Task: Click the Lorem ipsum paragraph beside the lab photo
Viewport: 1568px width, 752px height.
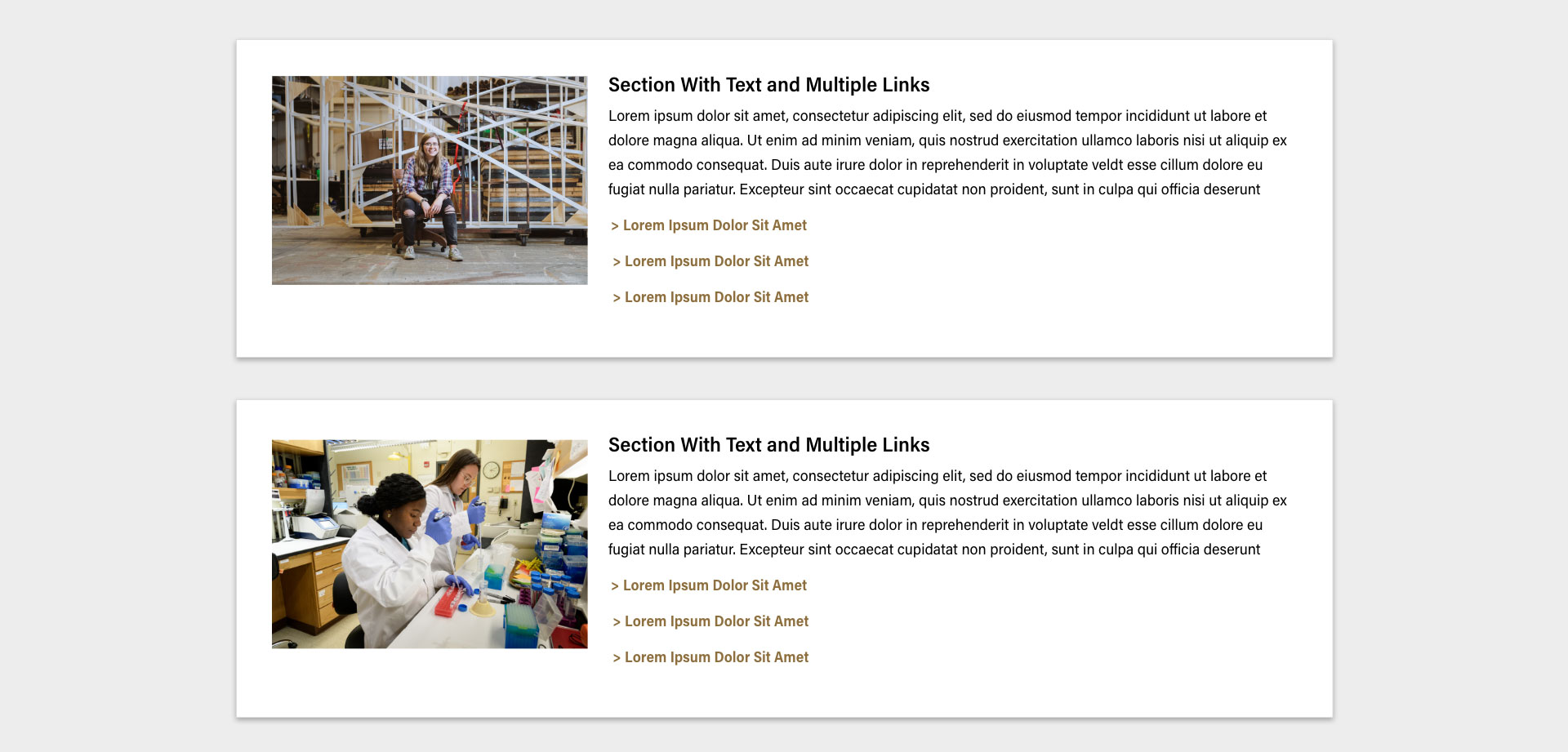Action: pos(947,513)
